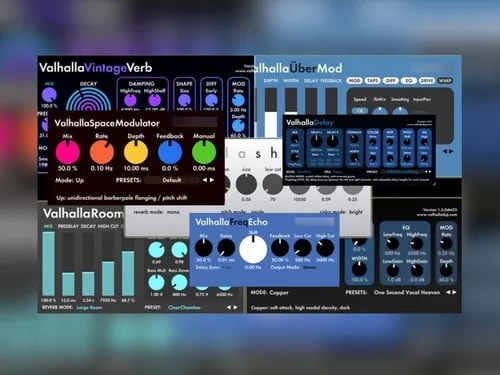Click the green Manual knob in SpaceModulator

pos(204,152)
